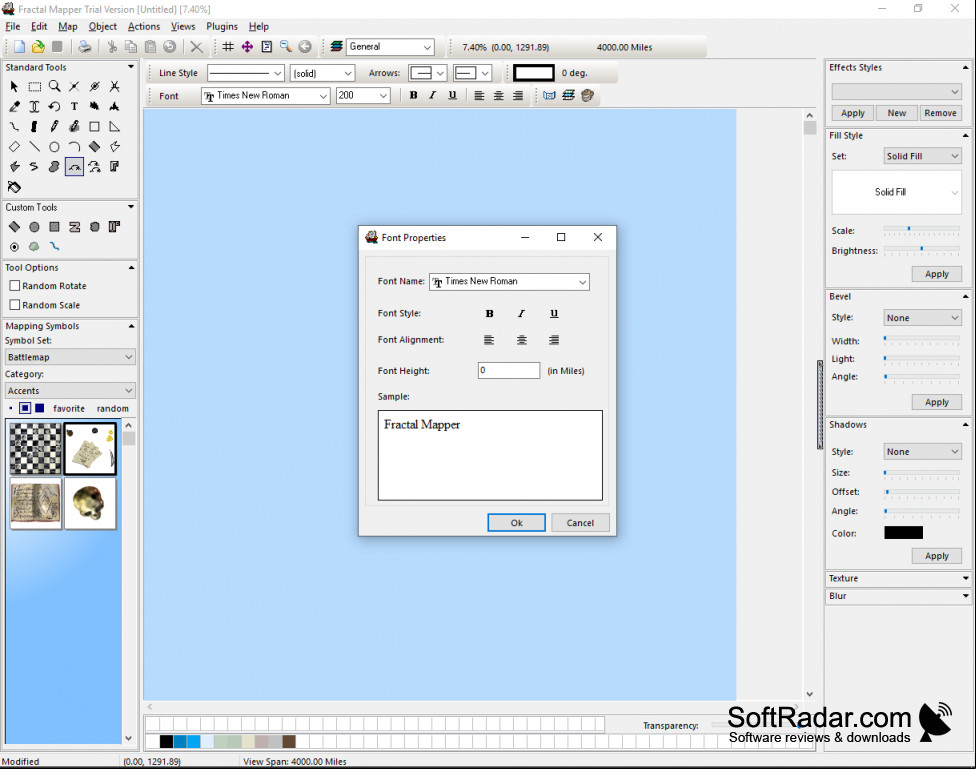976x769 pixels.
Task: Select the dashed rectangle selection tool
Action: pos(34,87)
